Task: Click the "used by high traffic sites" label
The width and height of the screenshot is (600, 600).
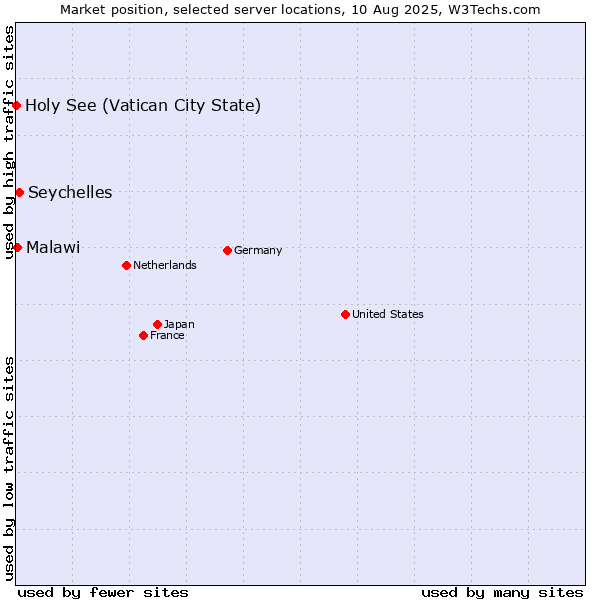Action: point(9,142)
